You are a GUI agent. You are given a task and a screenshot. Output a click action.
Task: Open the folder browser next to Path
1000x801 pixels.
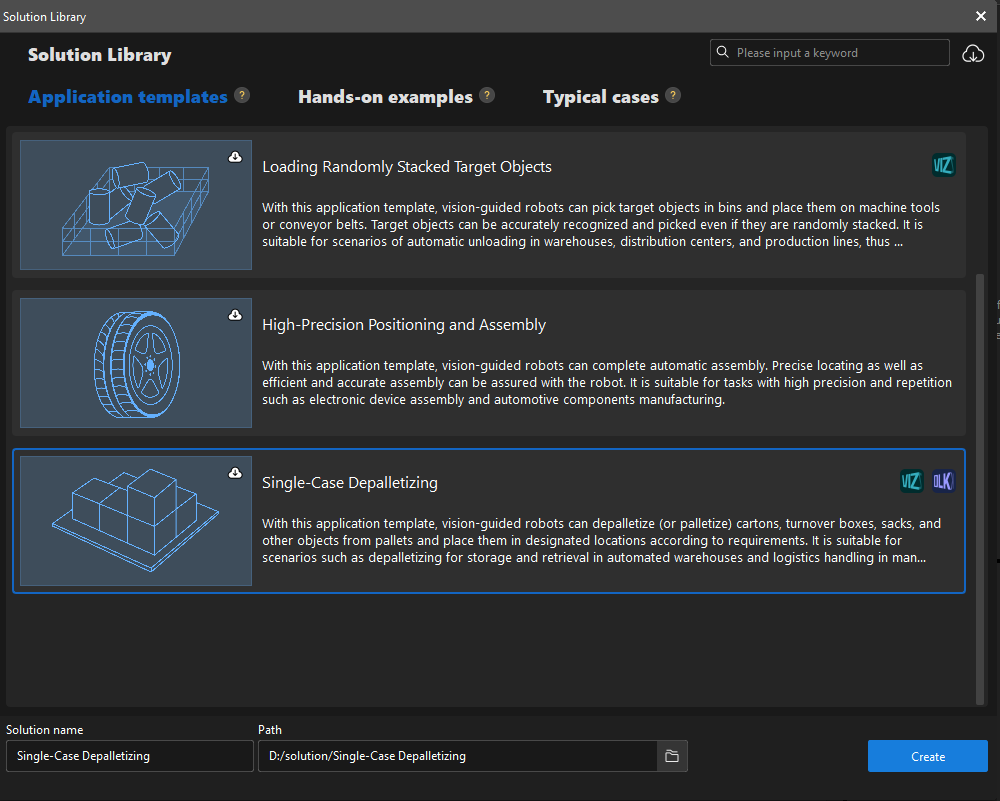pos(672,756)
